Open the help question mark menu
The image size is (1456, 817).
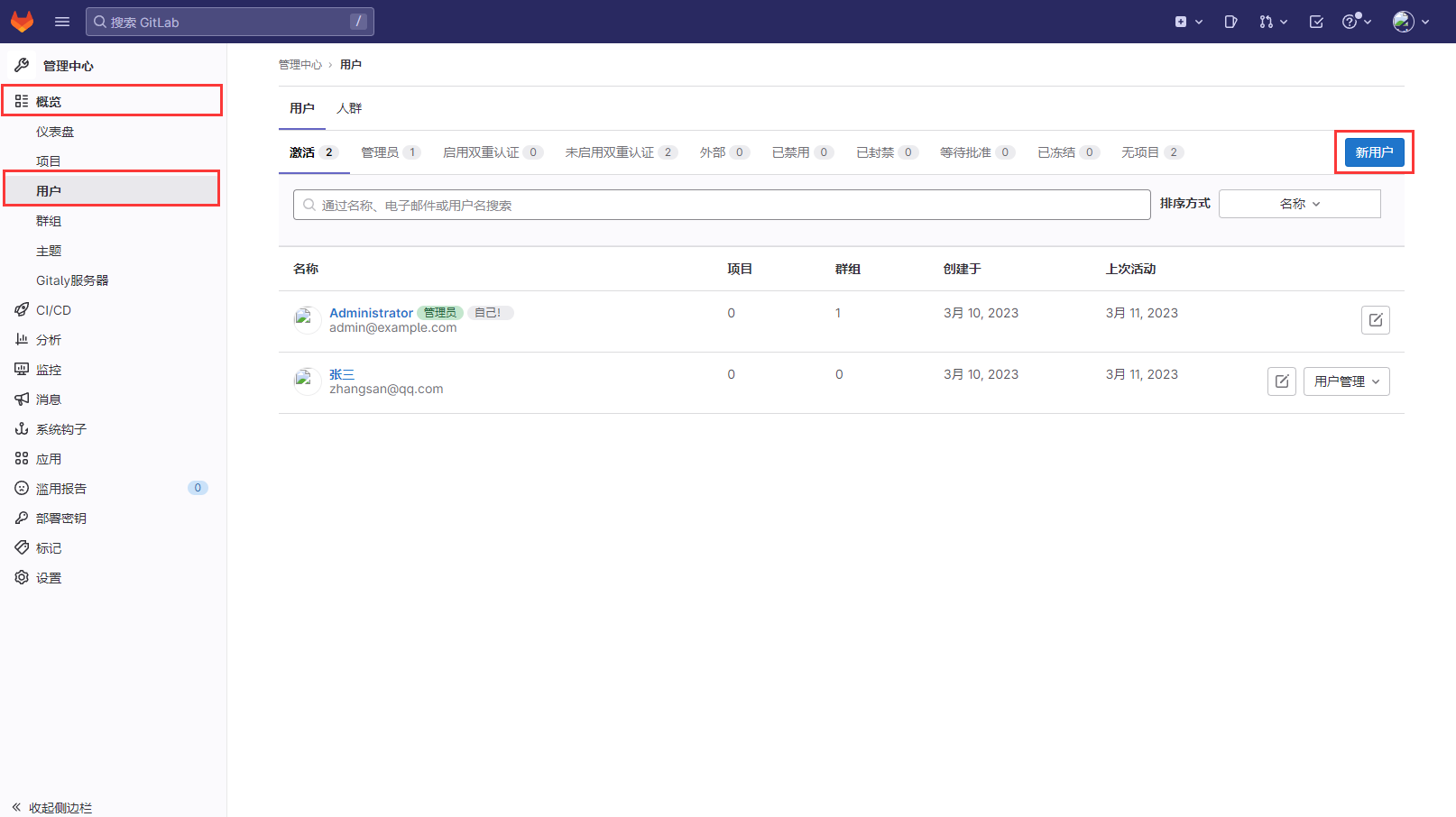click(x=1356, y=22)
